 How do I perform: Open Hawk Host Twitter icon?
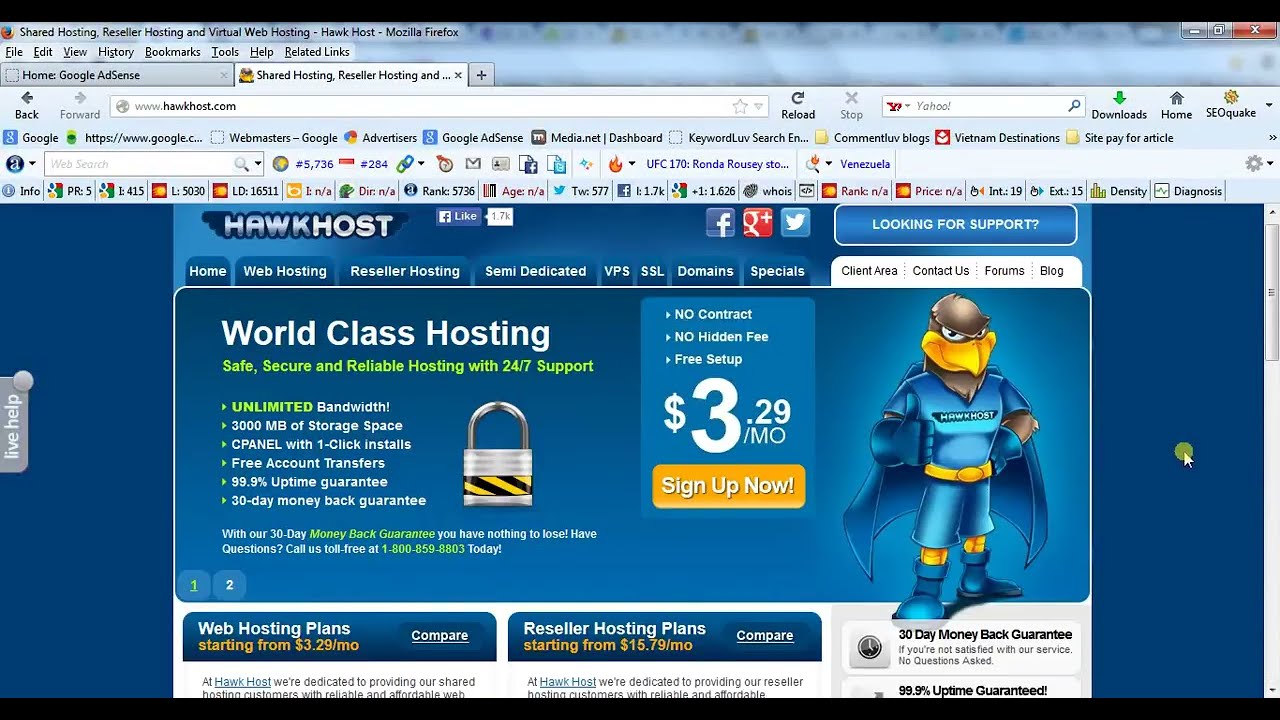[x=795, y=223]
